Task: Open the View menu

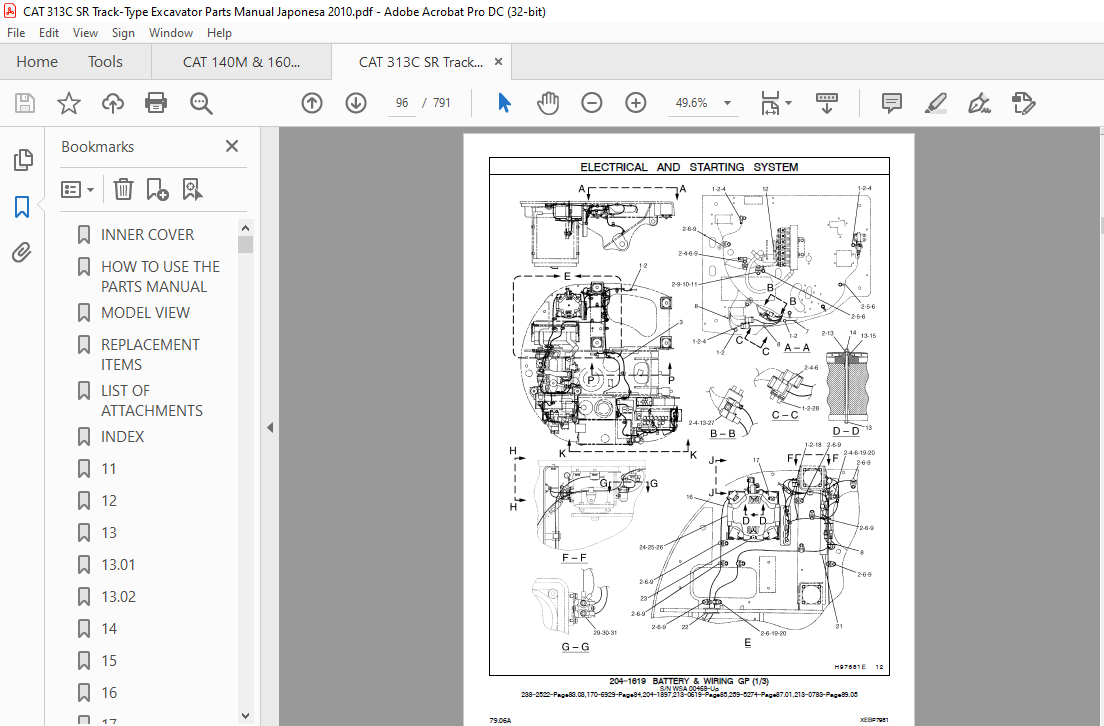Action: 85,32
